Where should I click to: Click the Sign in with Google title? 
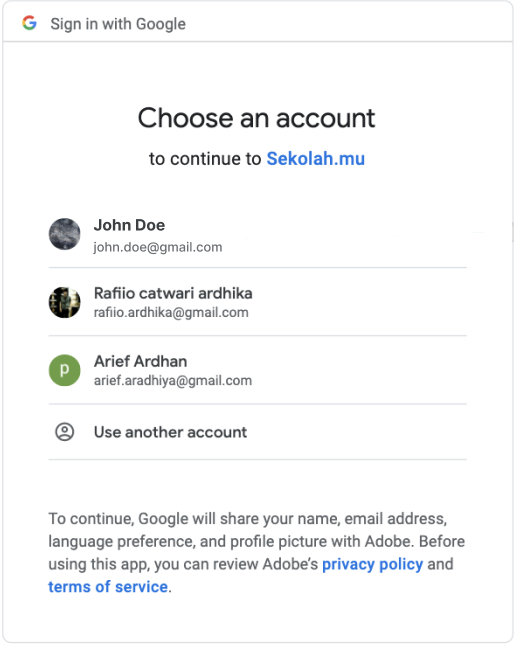click(x=118, y=24)
